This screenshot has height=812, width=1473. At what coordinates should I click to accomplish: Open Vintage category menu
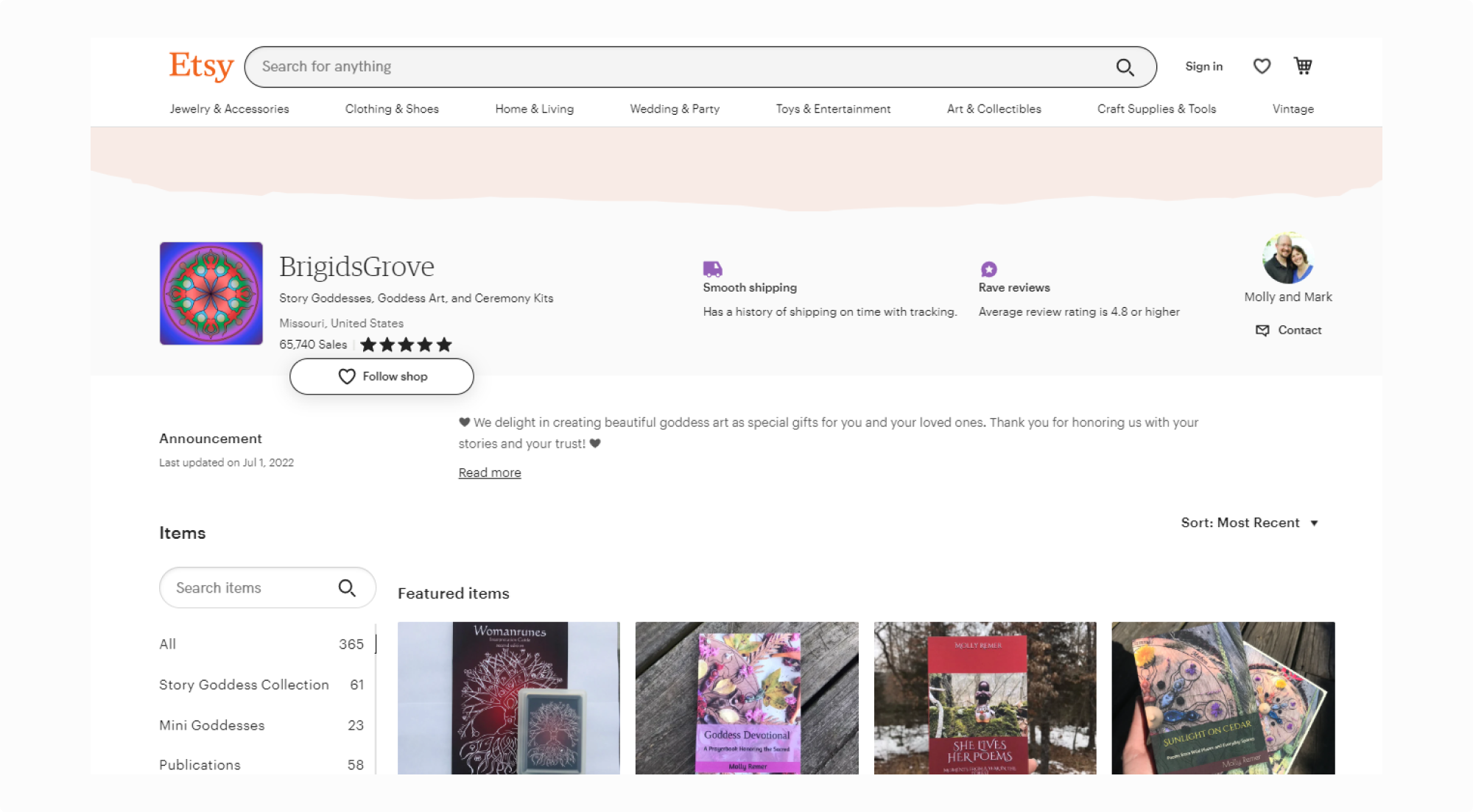(x=1293, y=109)
